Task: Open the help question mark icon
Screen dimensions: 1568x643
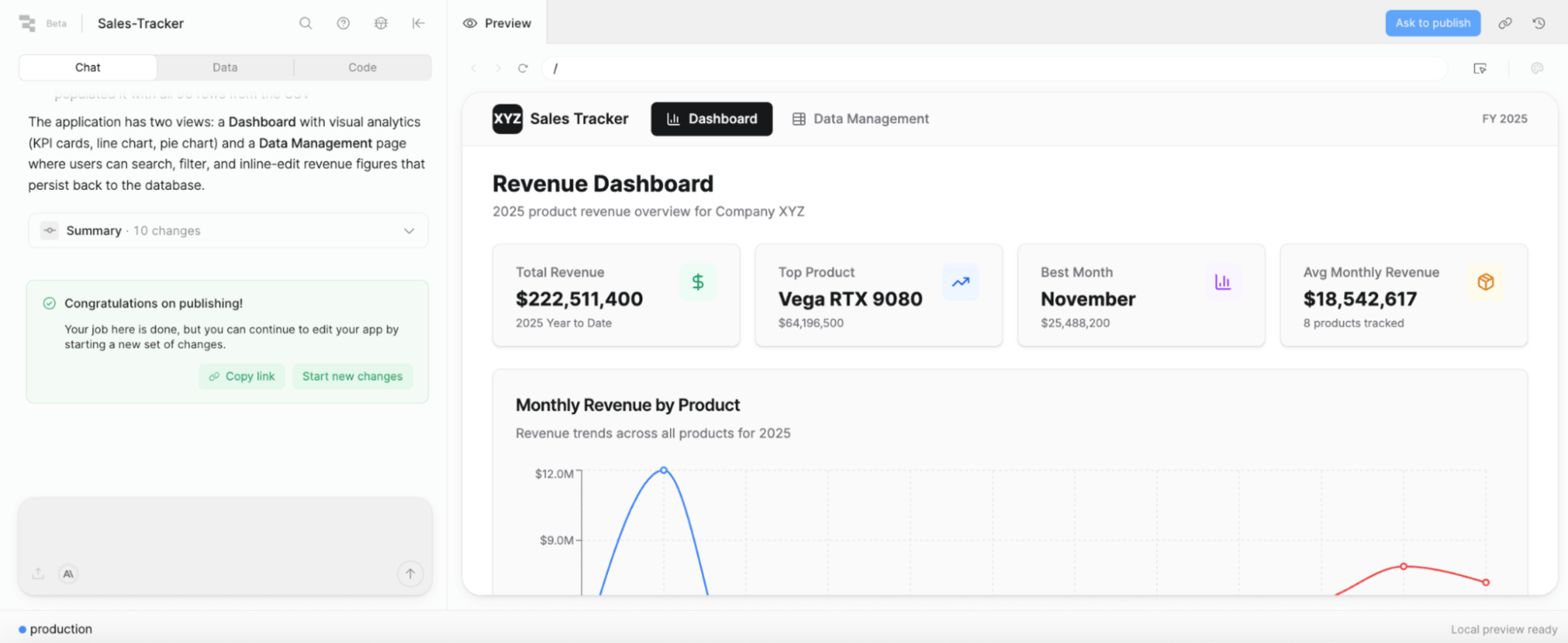Action: 343,24
